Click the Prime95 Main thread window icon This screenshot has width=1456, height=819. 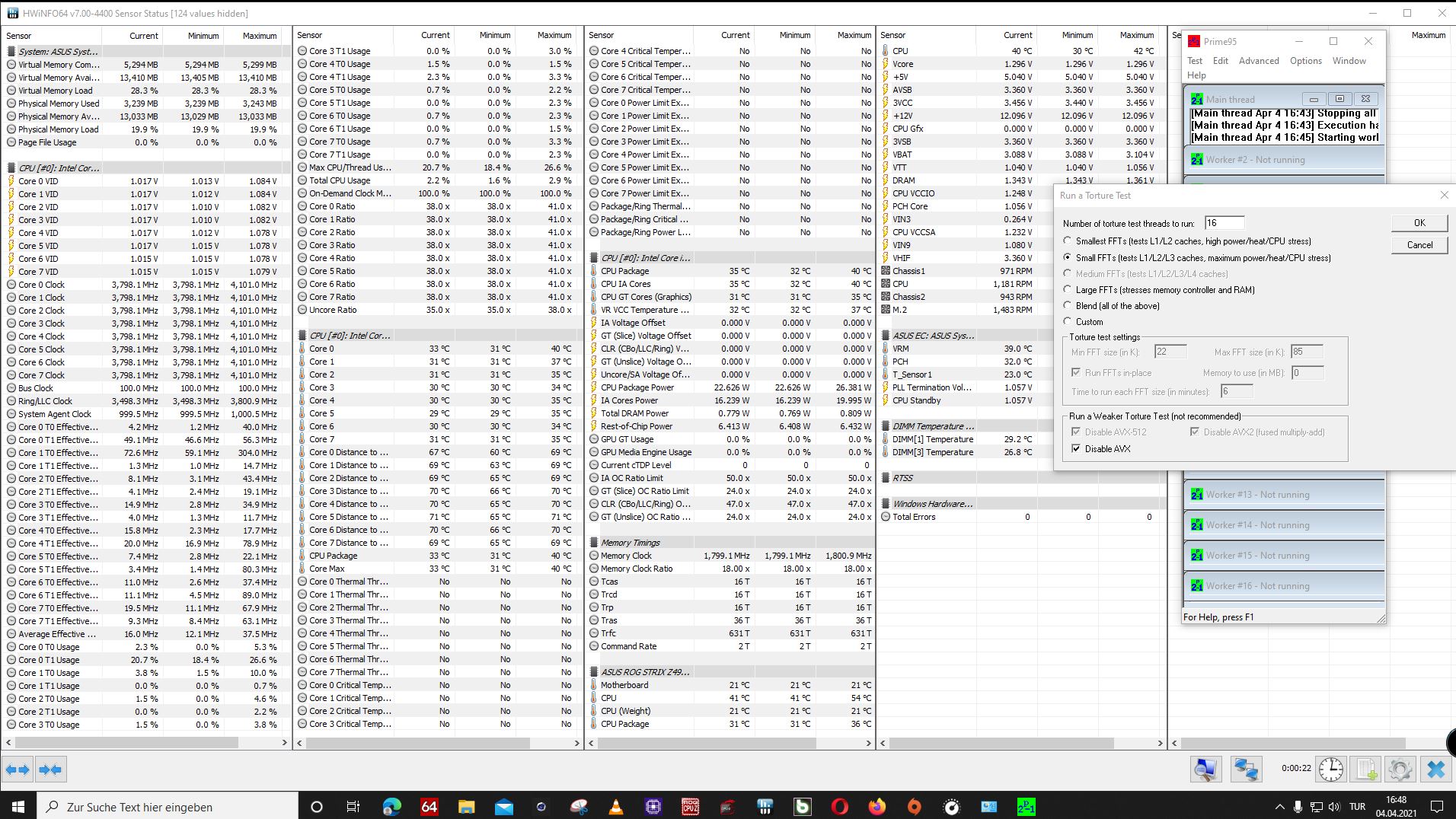[x=1197, y=99]
